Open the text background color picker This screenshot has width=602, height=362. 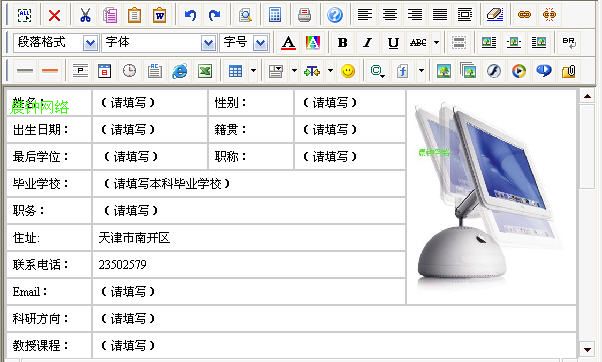coord(313,43)
